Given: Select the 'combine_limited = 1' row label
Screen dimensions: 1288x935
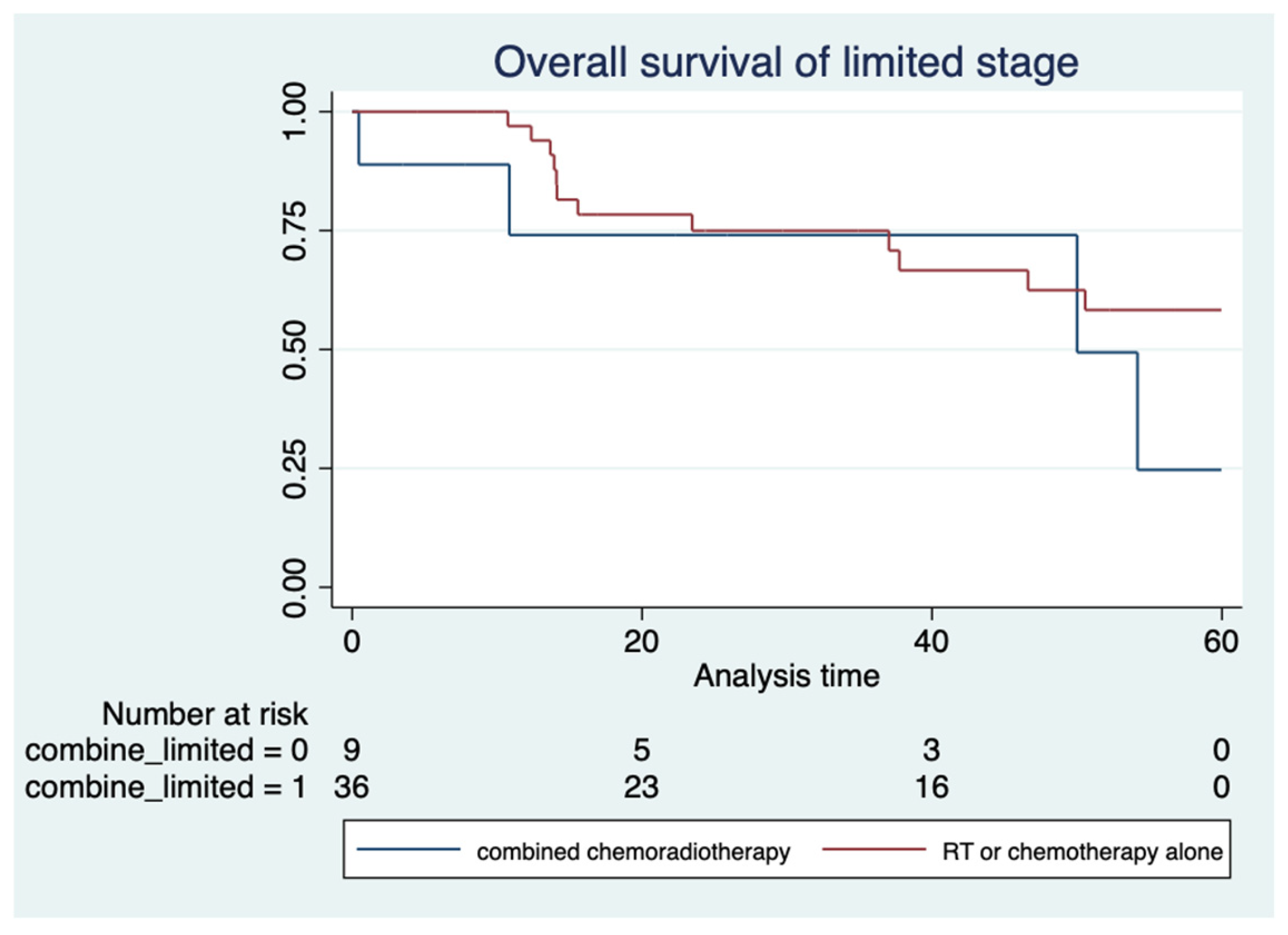Looking at the screenshot, I should pos(166,787).
